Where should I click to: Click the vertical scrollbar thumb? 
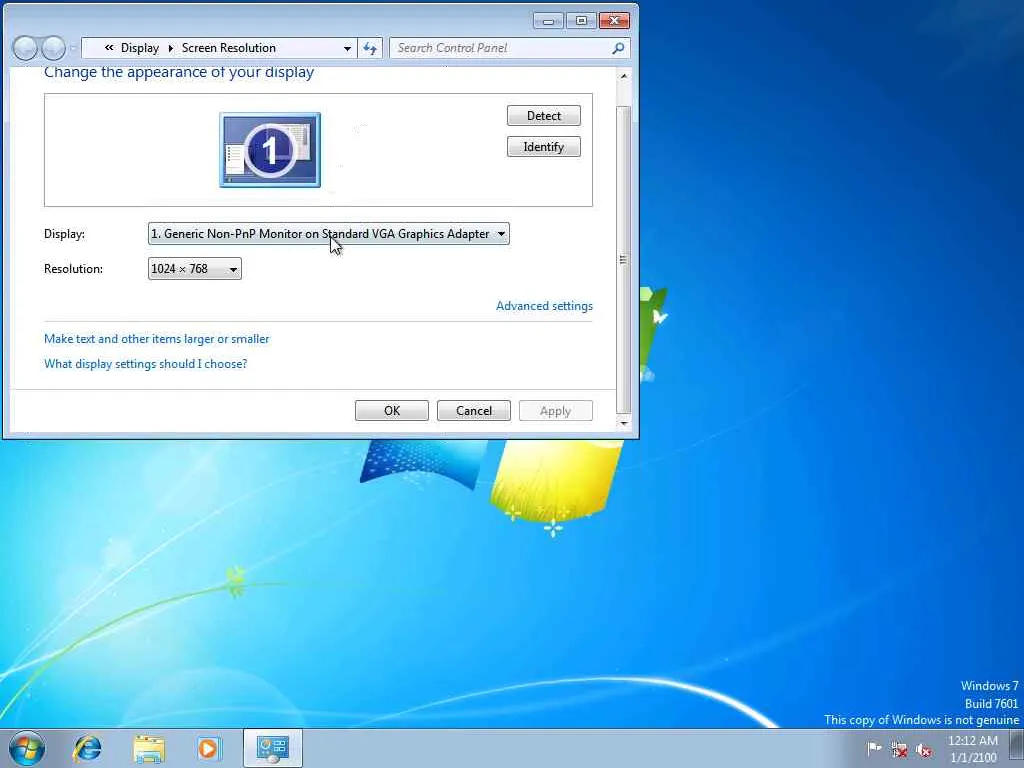[x=624, y=259]
